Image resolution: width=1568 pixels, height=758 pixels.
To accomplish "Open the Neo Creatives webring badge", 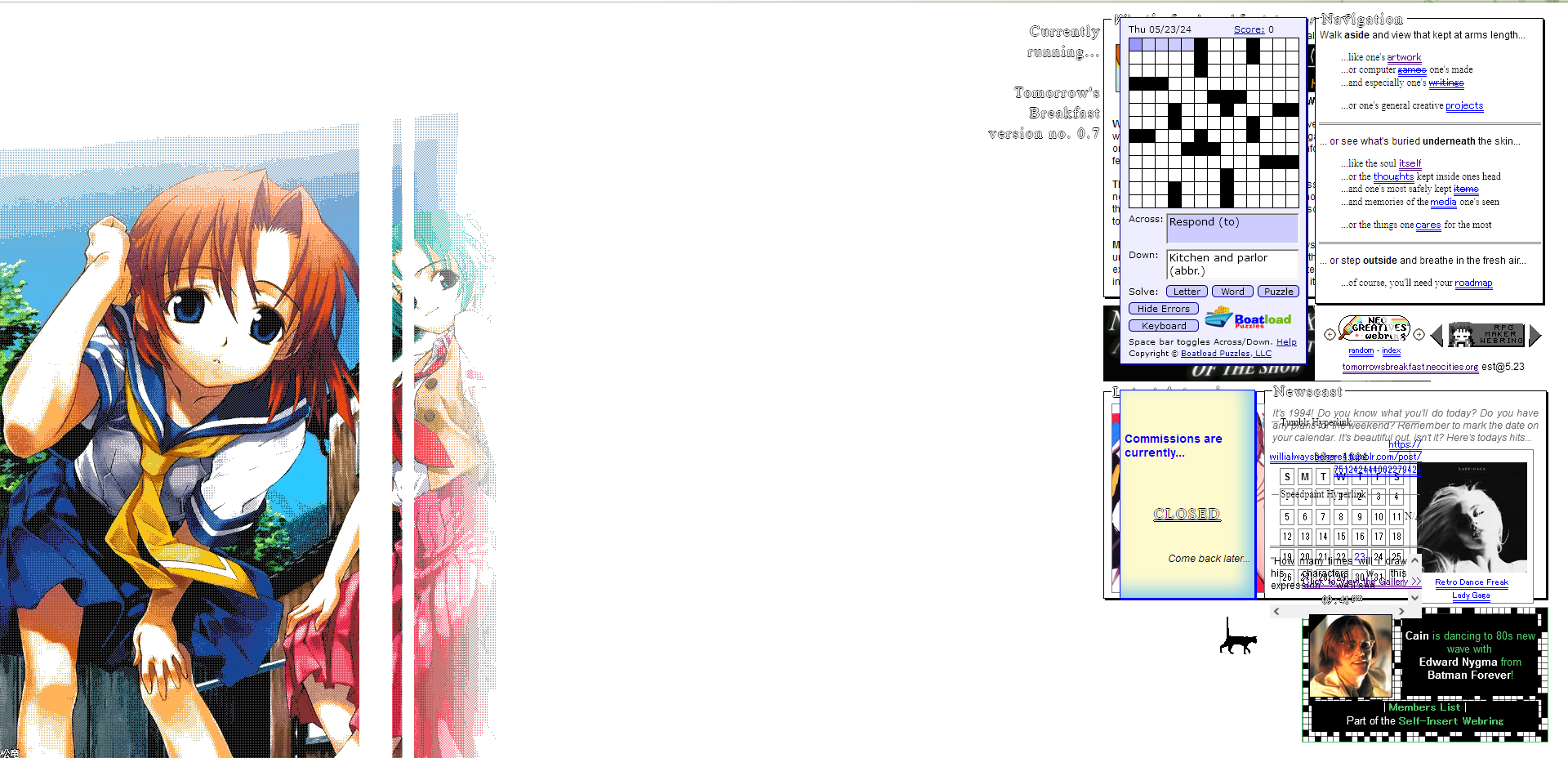I will pyautogui.click(x=1374, y=328).
